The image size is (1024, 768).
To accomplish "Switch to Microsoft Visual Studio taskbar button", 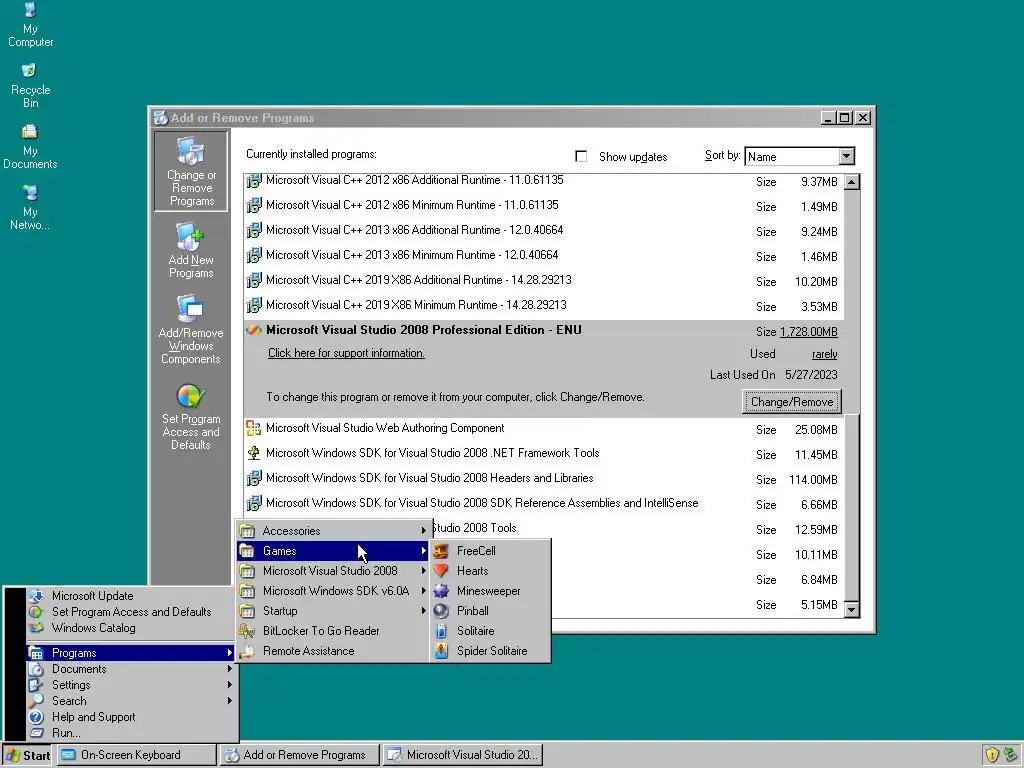I will pyautogui.click(x=462, y=756).
